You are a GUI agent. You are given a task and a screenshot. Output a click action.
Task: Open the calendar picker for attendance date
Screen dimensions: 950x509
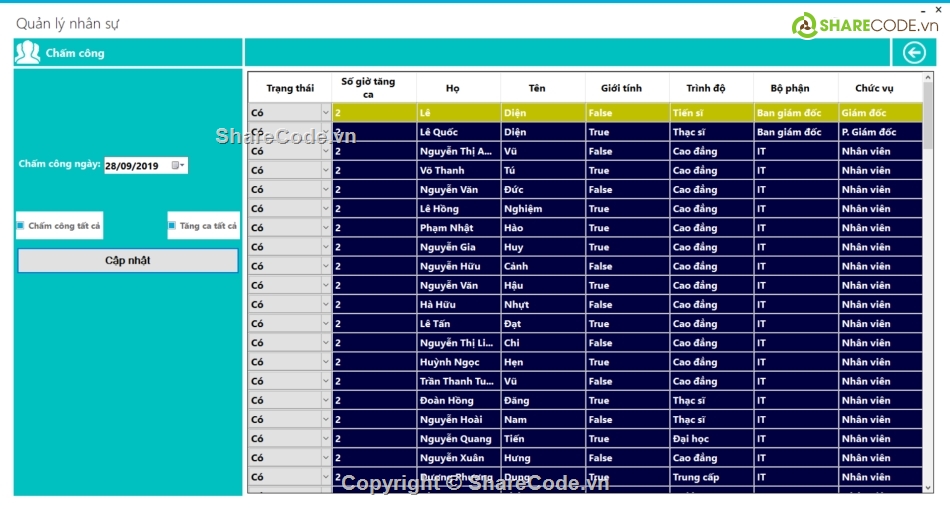click(x=178, y=166)
